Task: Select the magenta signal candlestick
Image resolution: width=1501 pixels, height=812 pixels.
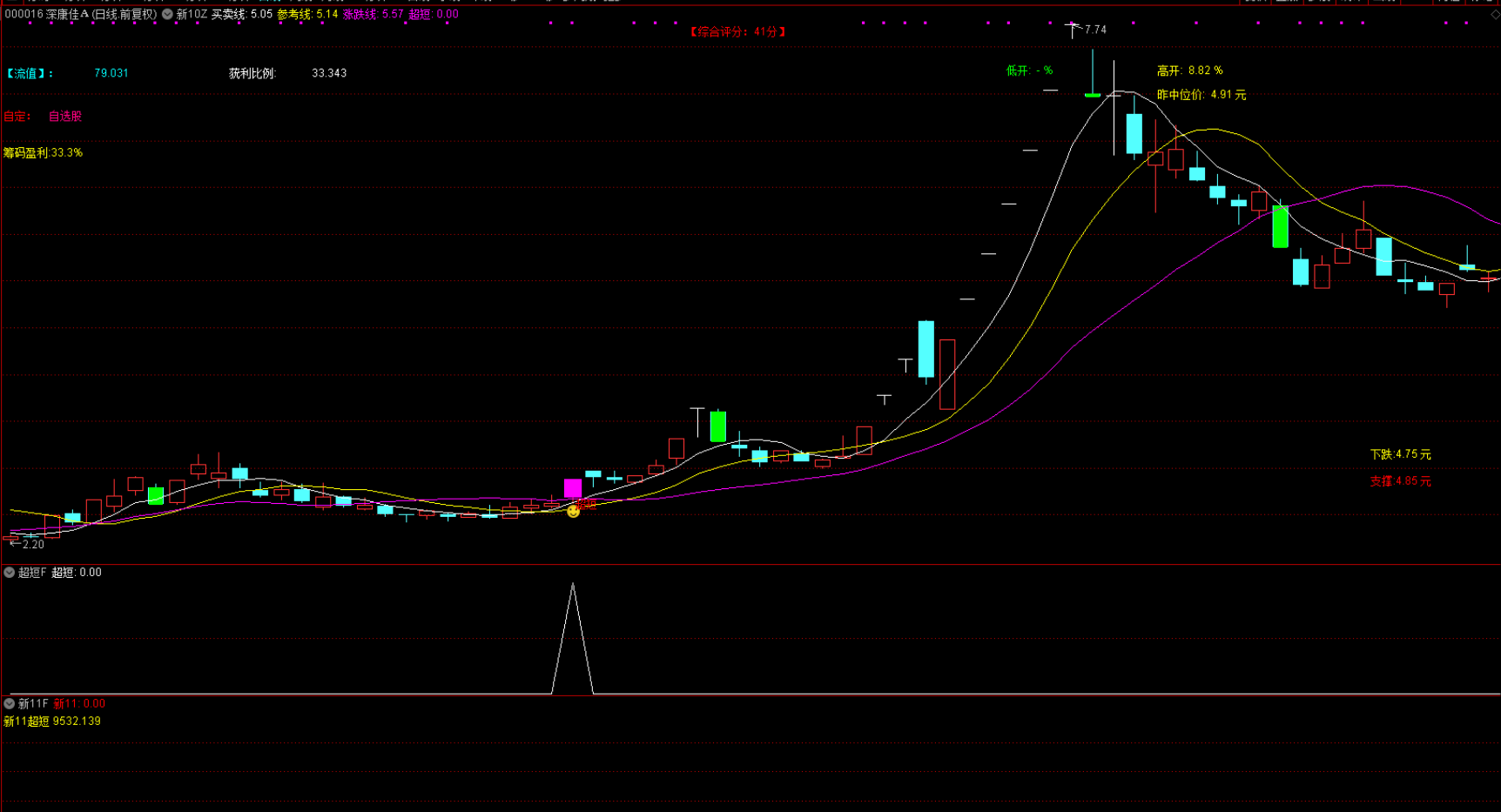Action: [x=572, y=488]
